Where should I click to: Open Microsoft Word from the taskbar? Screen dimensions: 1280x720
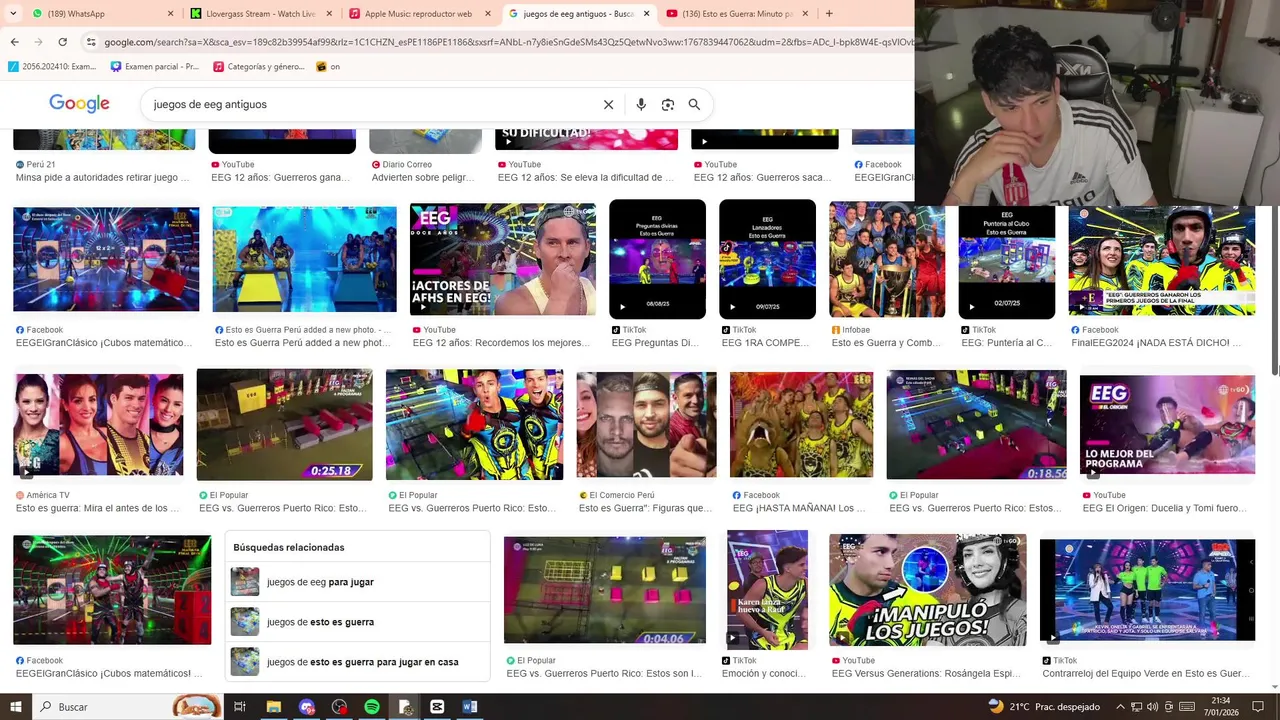pyautogui.click(x=470, y=707)
